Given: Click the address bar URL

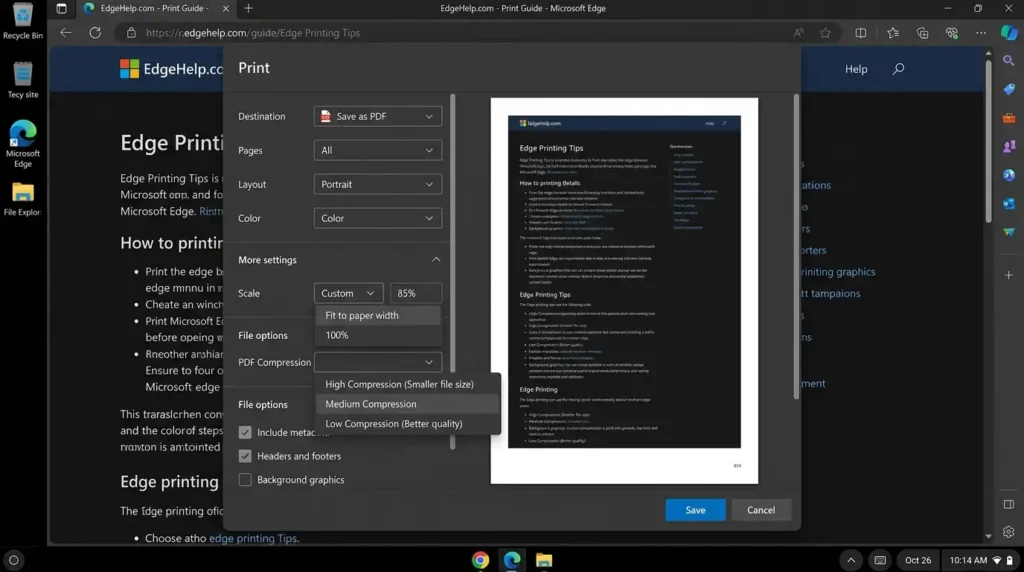Looking at the screenshot, I should click(x=253, y=33).
